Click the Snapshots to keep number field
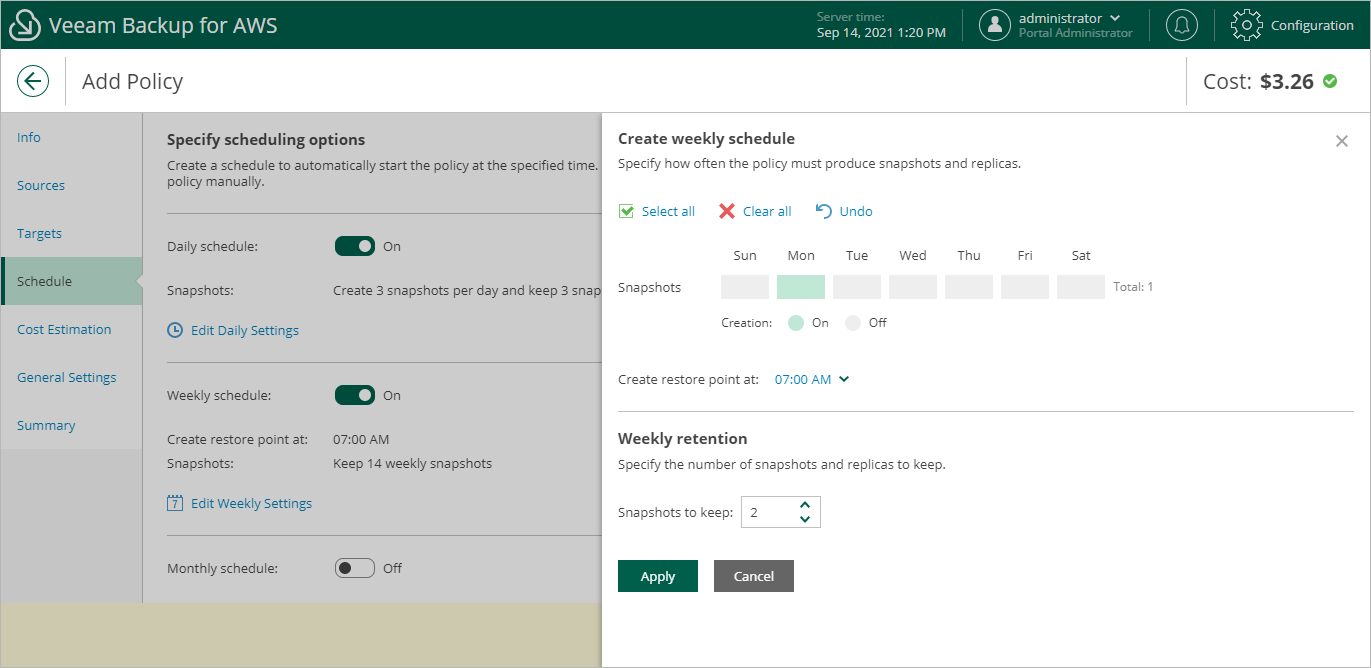Viewport: 1371px width, 668px height. pyautogui.click(x=781, y=512)
